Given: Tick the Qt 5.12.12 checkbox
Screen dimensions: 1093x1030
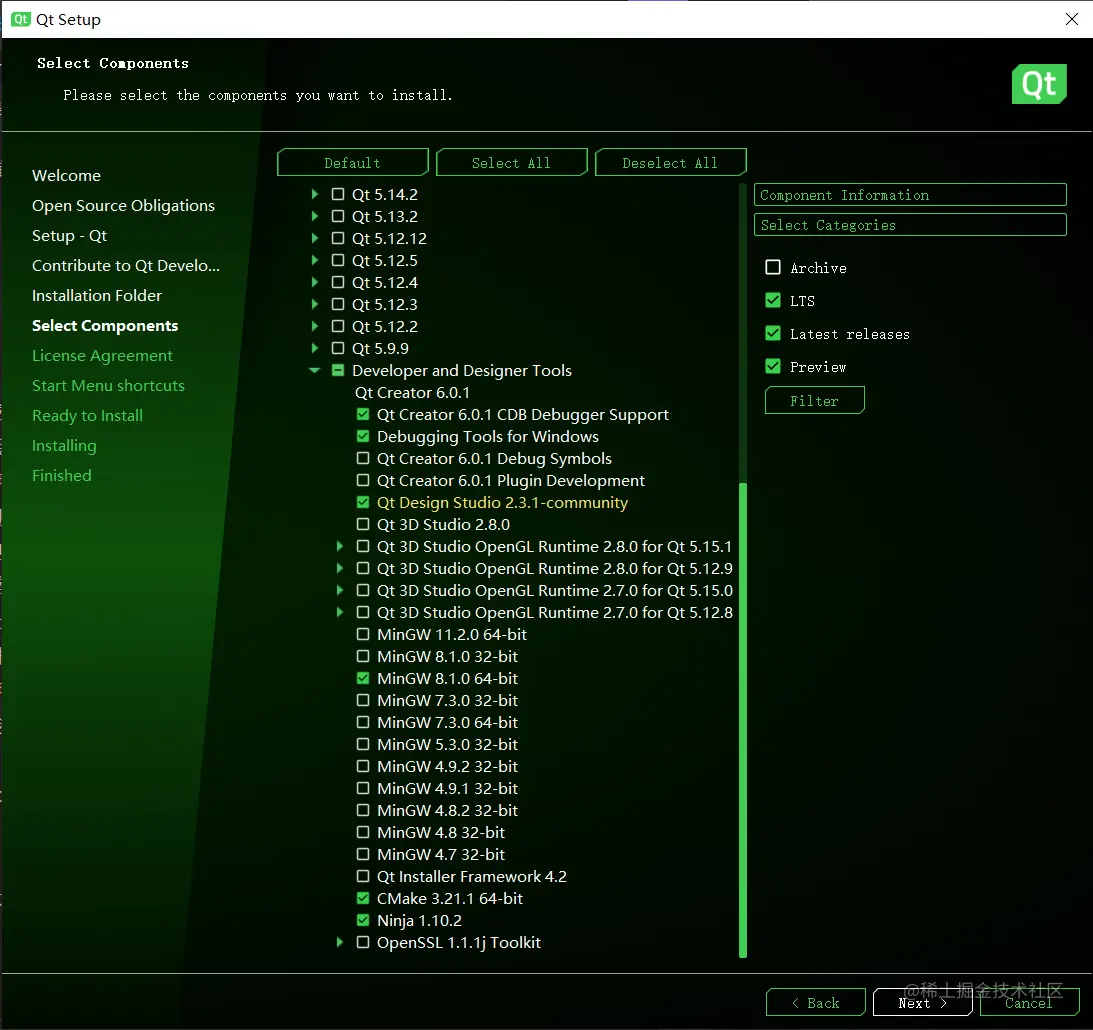Looking at the screenshot, I should (x=338, y=238).
